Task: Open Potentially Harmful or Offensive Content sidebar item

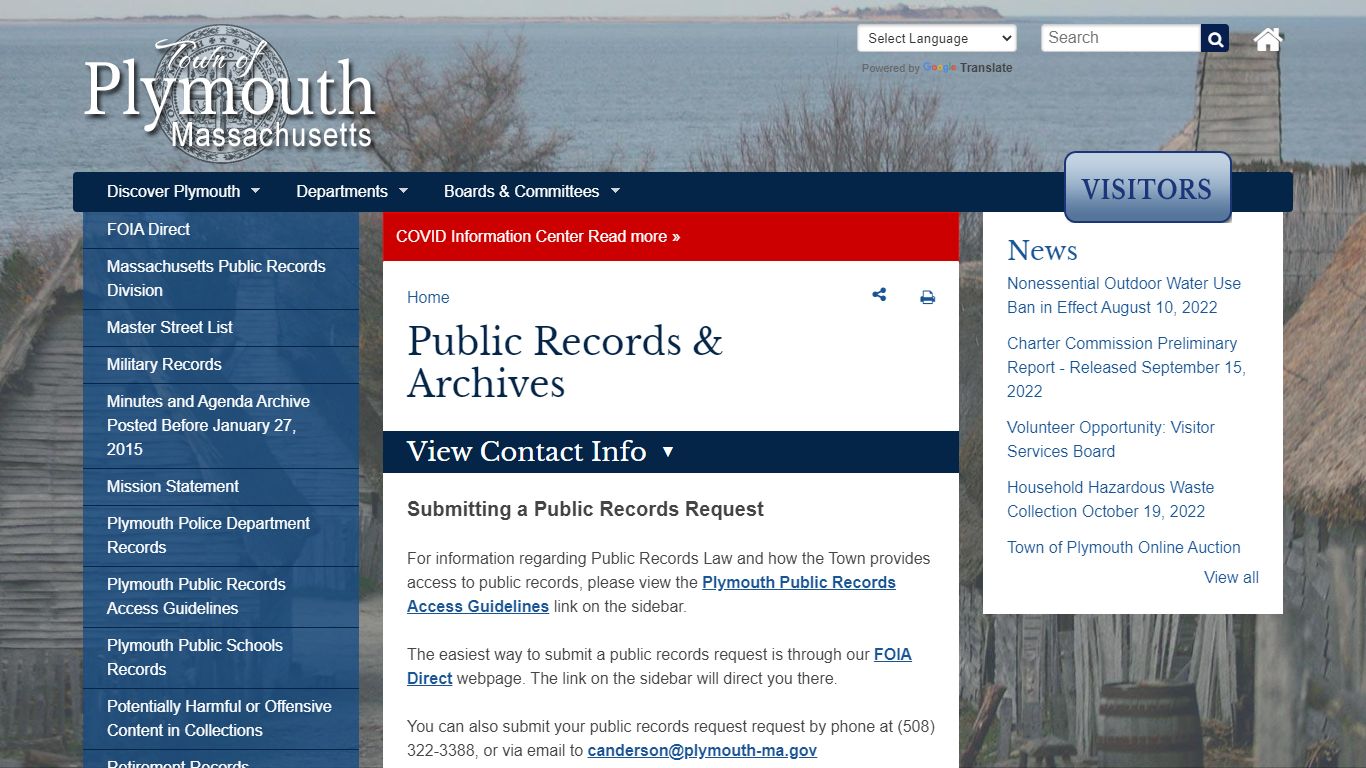Action: tap(221, 719)
